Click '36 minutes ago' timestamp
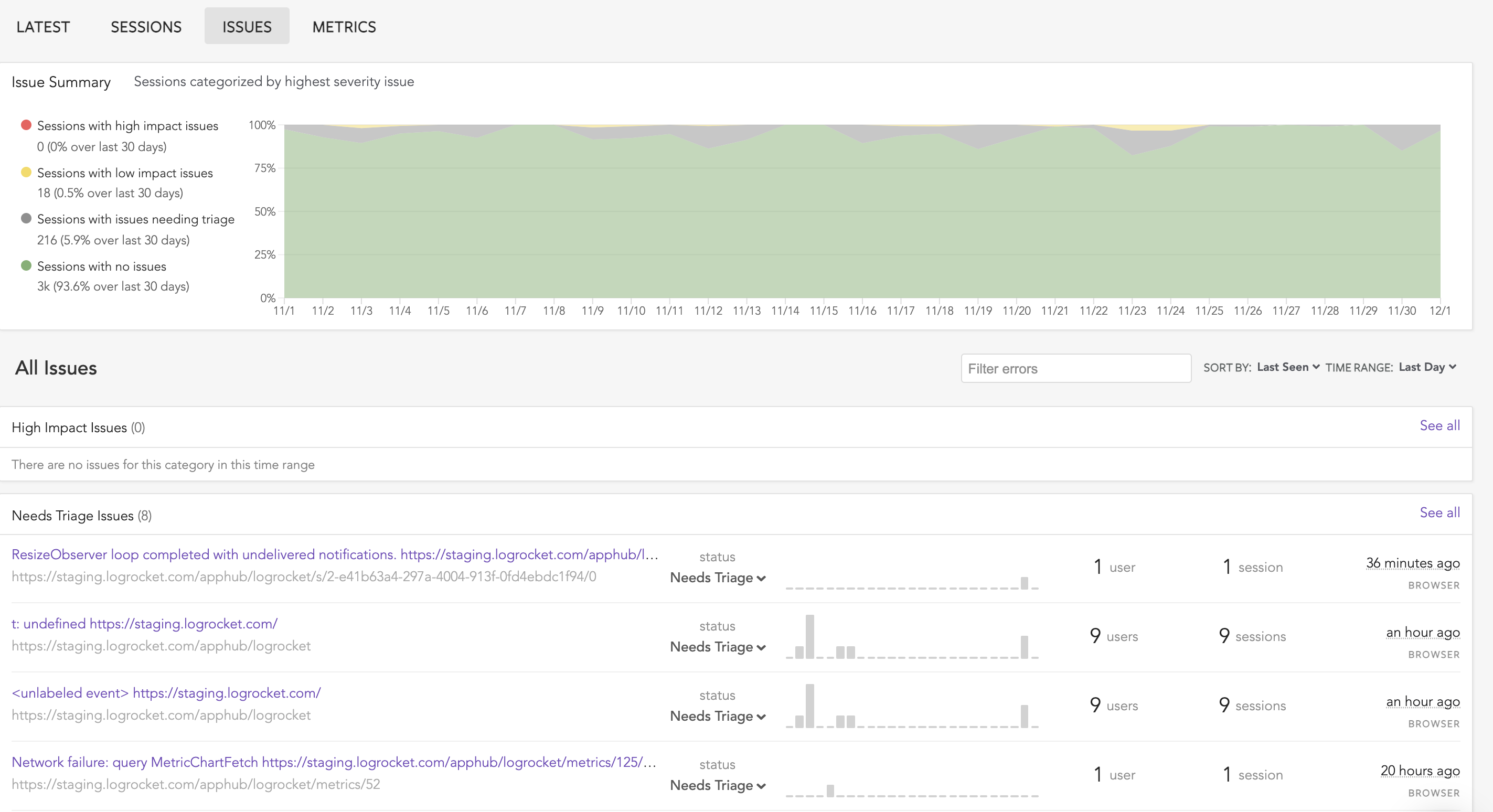1493x812 pixels. (x=1412, y=563)
